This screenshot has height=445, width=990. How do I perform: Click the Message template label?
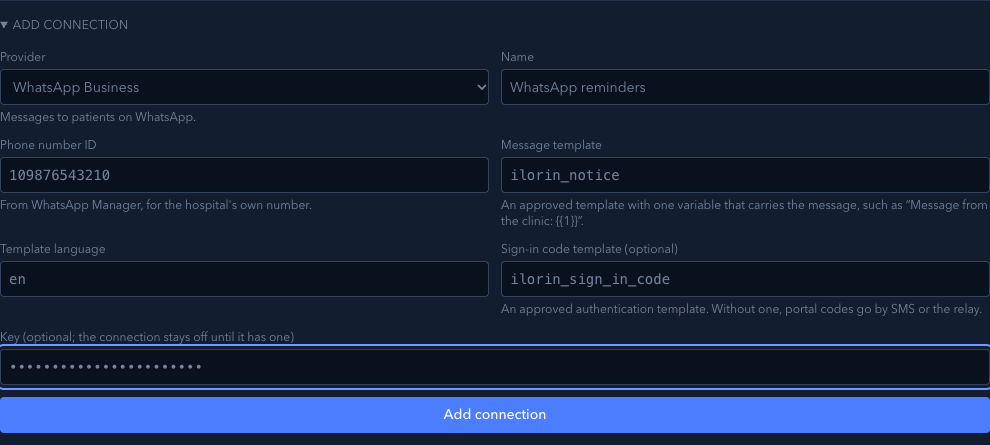551,145
